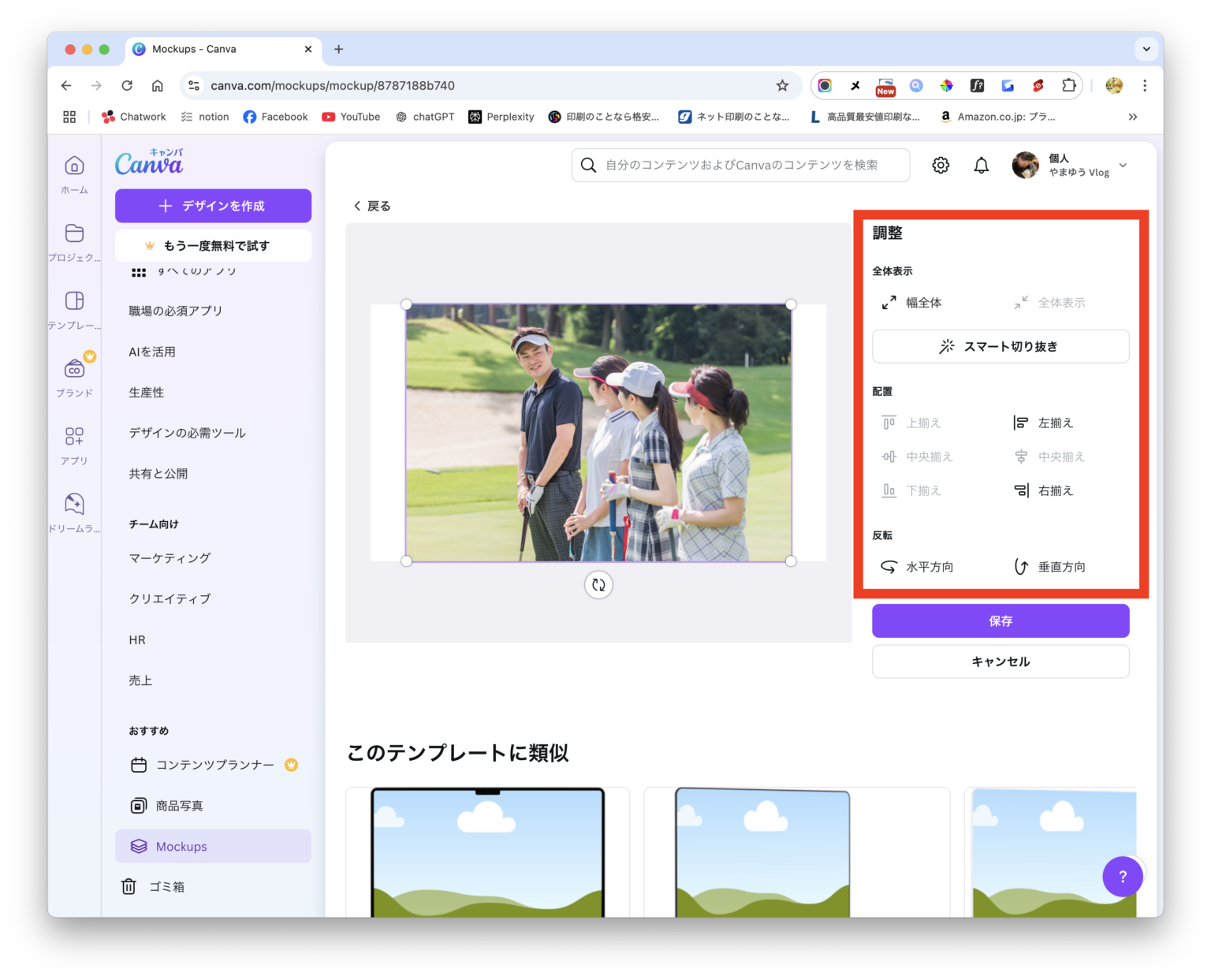Select the ホーム icon in the left sidebar

click(x=73, y=166)
